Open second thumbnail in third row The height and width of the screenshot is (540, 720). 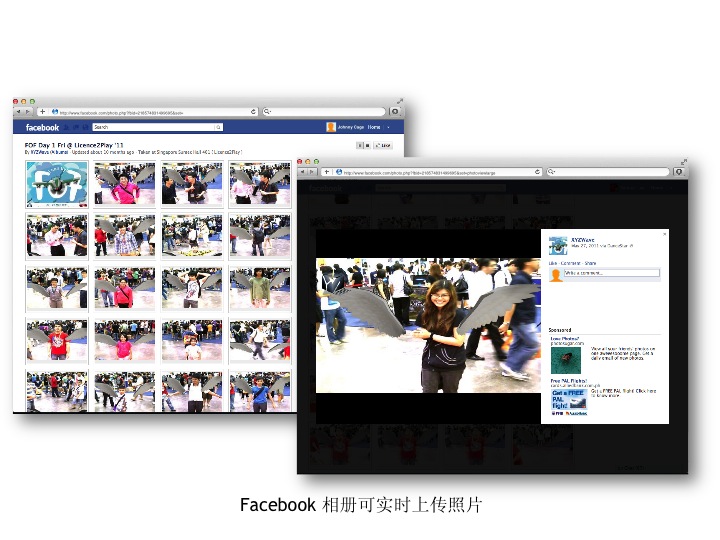124,289
